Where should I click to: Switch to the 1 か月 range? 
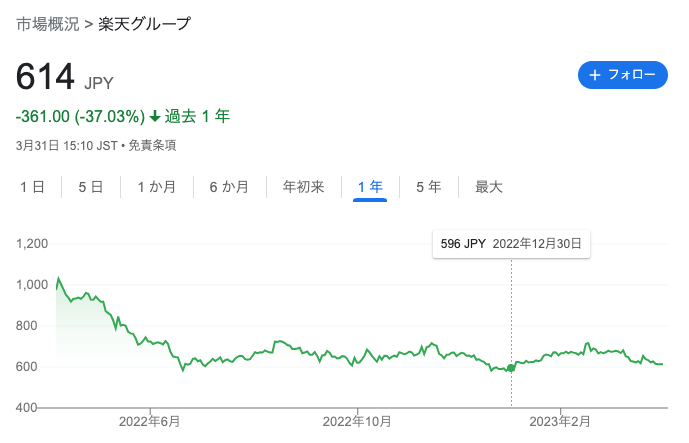156,187
